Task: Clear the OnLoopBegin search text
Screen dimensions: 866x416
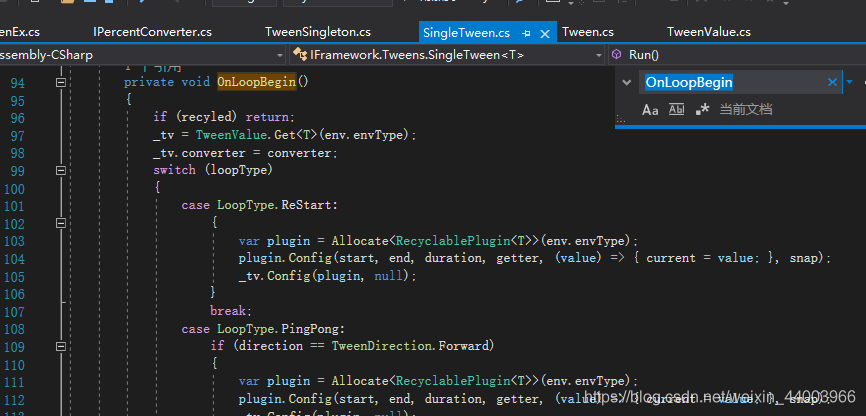Action: tap(832, 83)
